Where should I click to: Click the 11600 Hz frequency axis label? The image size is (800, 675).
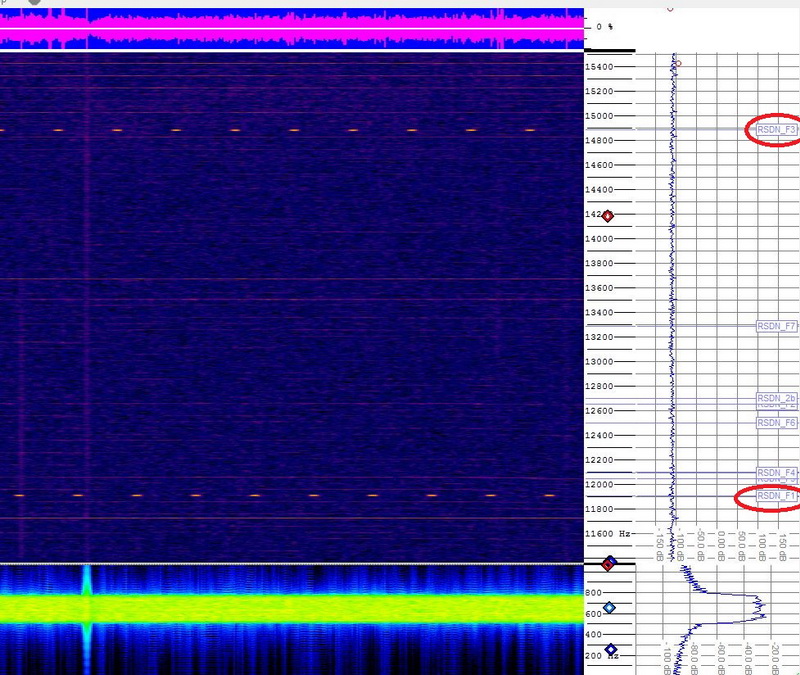coord(607,534)
